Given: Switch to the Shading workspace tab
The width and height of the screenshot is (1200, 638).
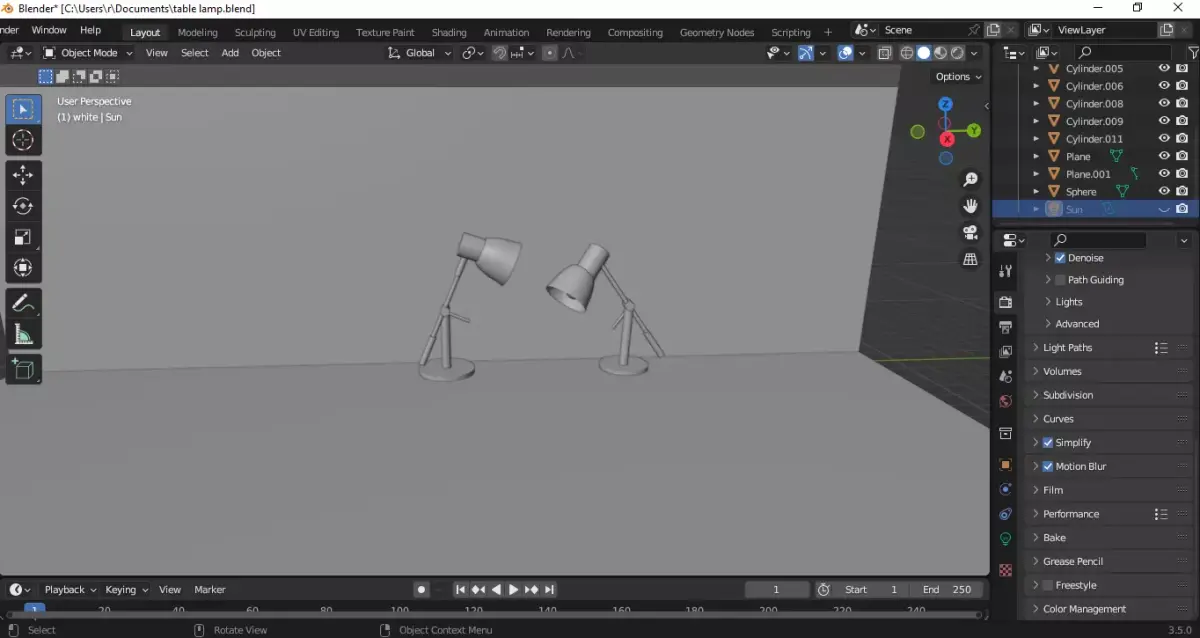Looking at the screenshot, I should pos(449,32).
